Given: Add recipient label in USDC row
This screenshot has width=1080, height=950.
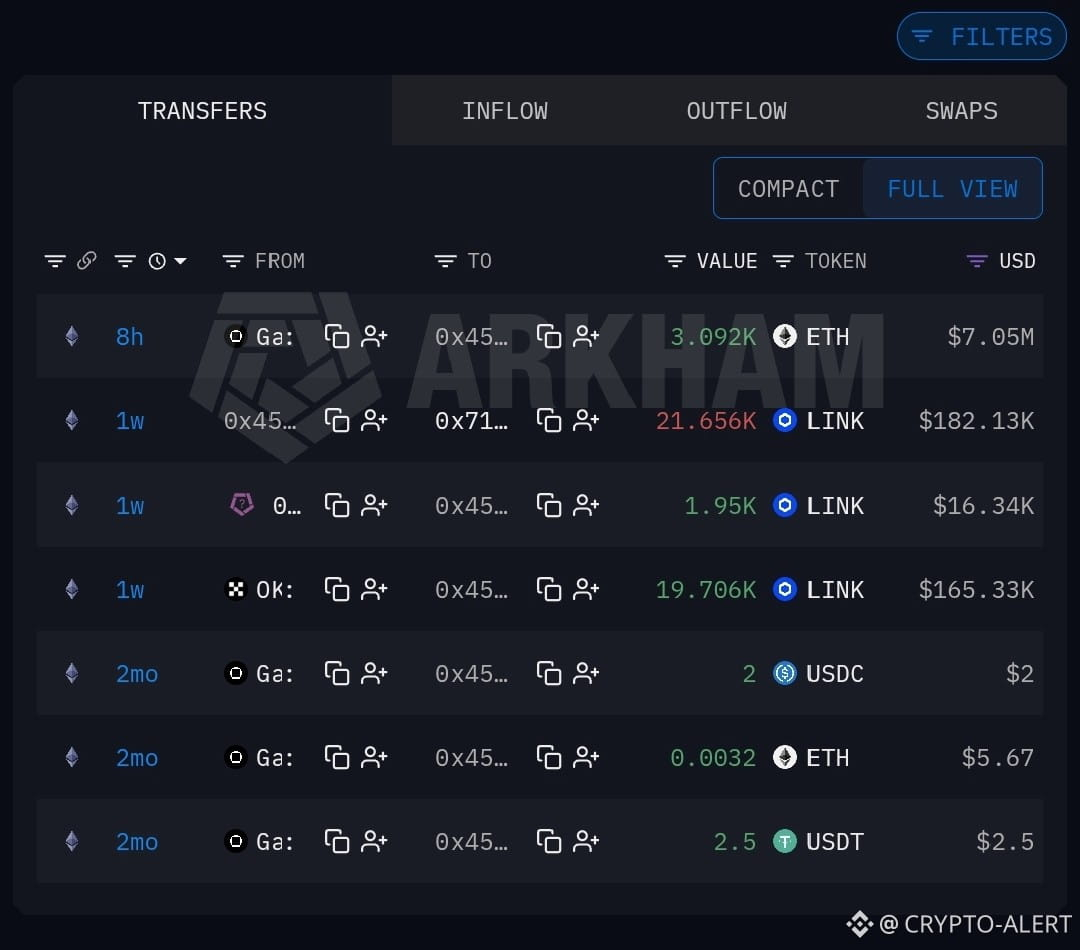Looking at the screenshot, I should pyautogui.click(x=586, y=673).
